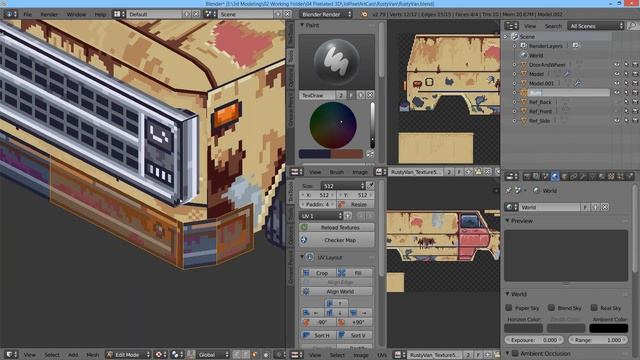Select RenderLayers in the outliner

[545, 46]
